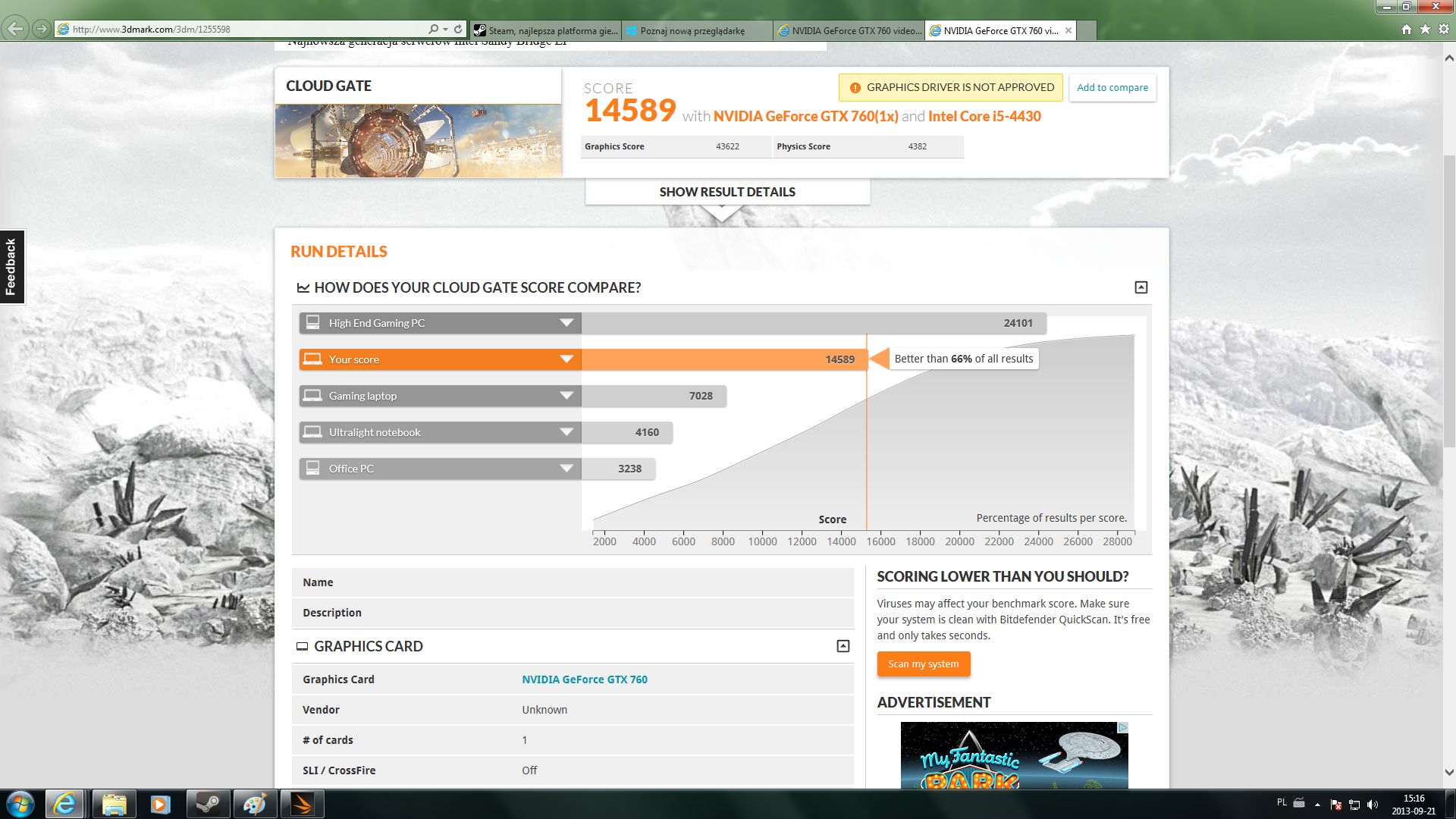The width and height of the screenshot is (1456, 819).
Task: Open browser Tools gear icon
Action: pyautogui.click(x=1443, y=29)
